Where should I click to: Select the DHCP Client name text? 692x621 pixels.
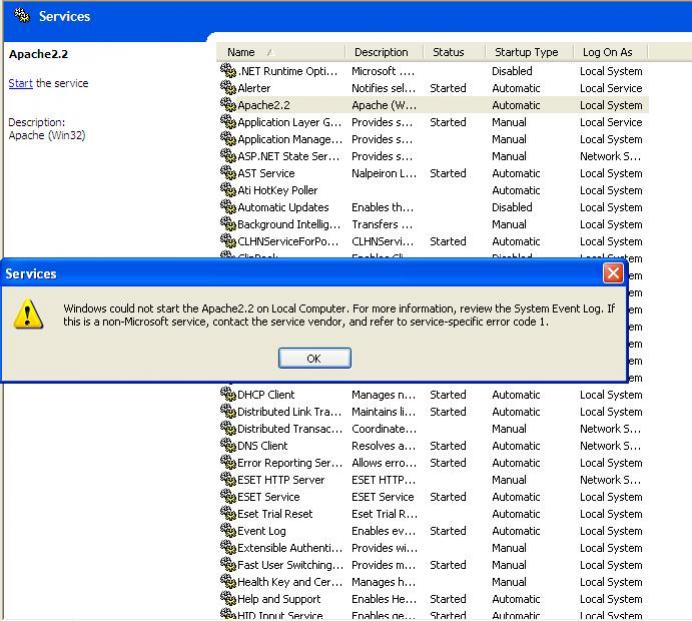click(x=266, y=395)
